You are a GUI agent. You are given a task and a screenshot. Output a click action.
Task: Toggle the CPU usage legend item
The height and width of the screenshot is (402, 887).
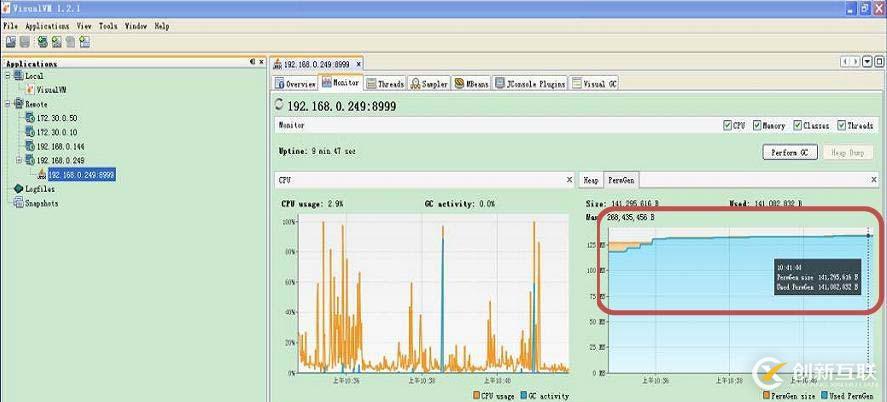tap(494, 396)
